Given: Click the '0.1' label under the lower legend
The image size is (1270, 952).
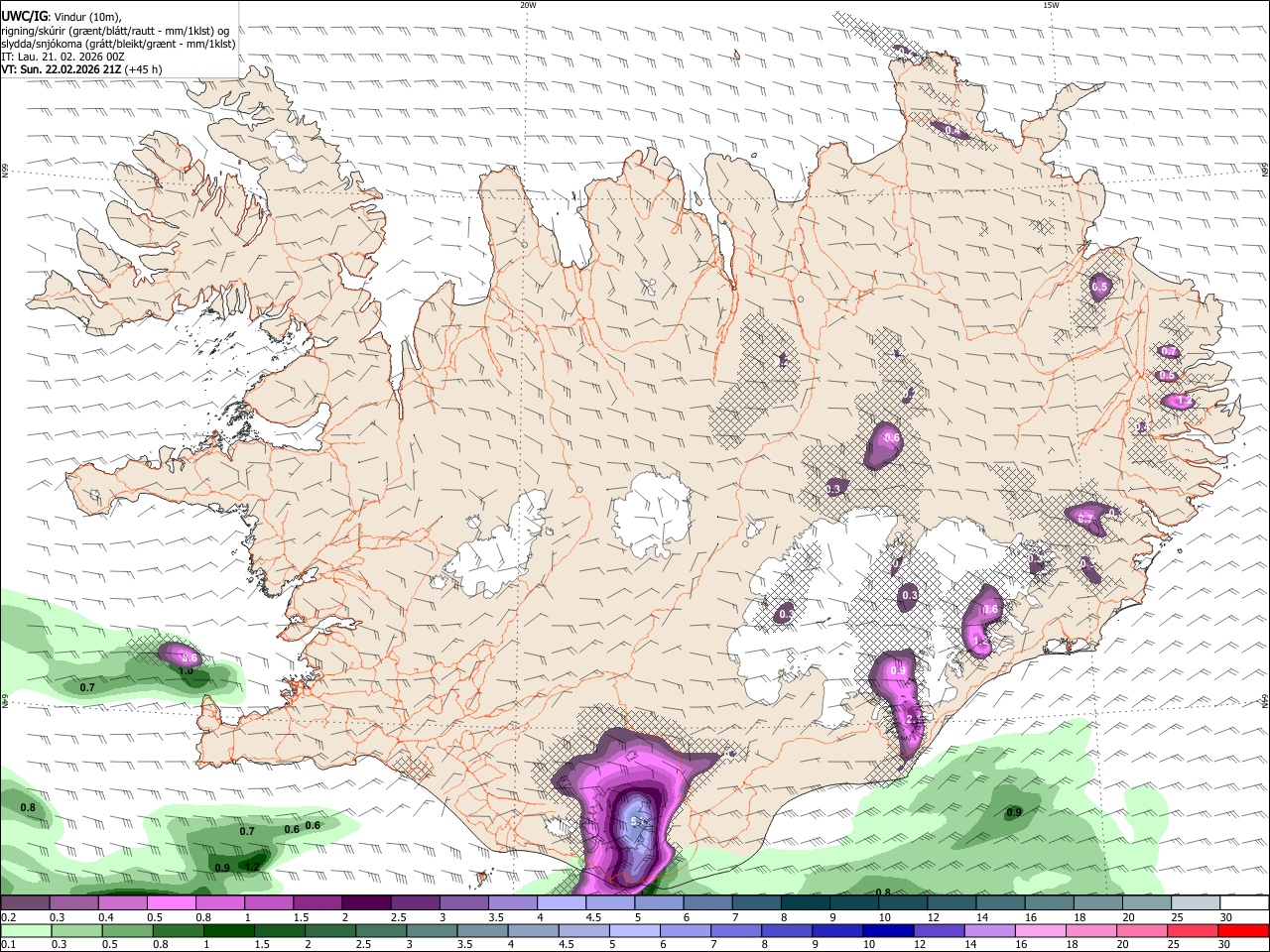Looking at the screenshot, I should click(x=8, y=945).
